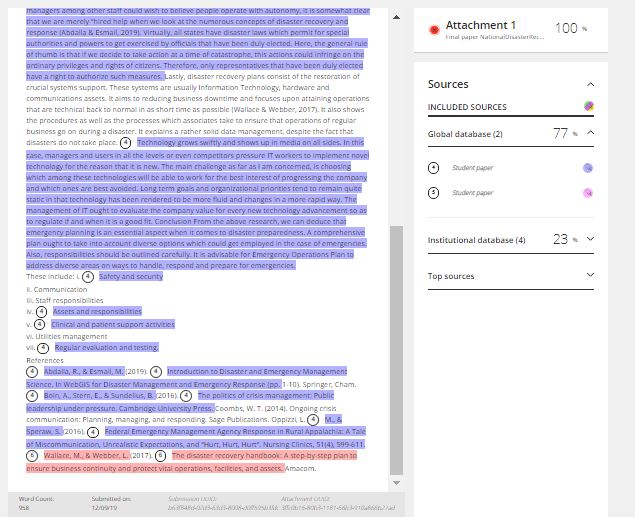Click the 'Word Count:' label

pyautogui.click(x=36, y=499)
